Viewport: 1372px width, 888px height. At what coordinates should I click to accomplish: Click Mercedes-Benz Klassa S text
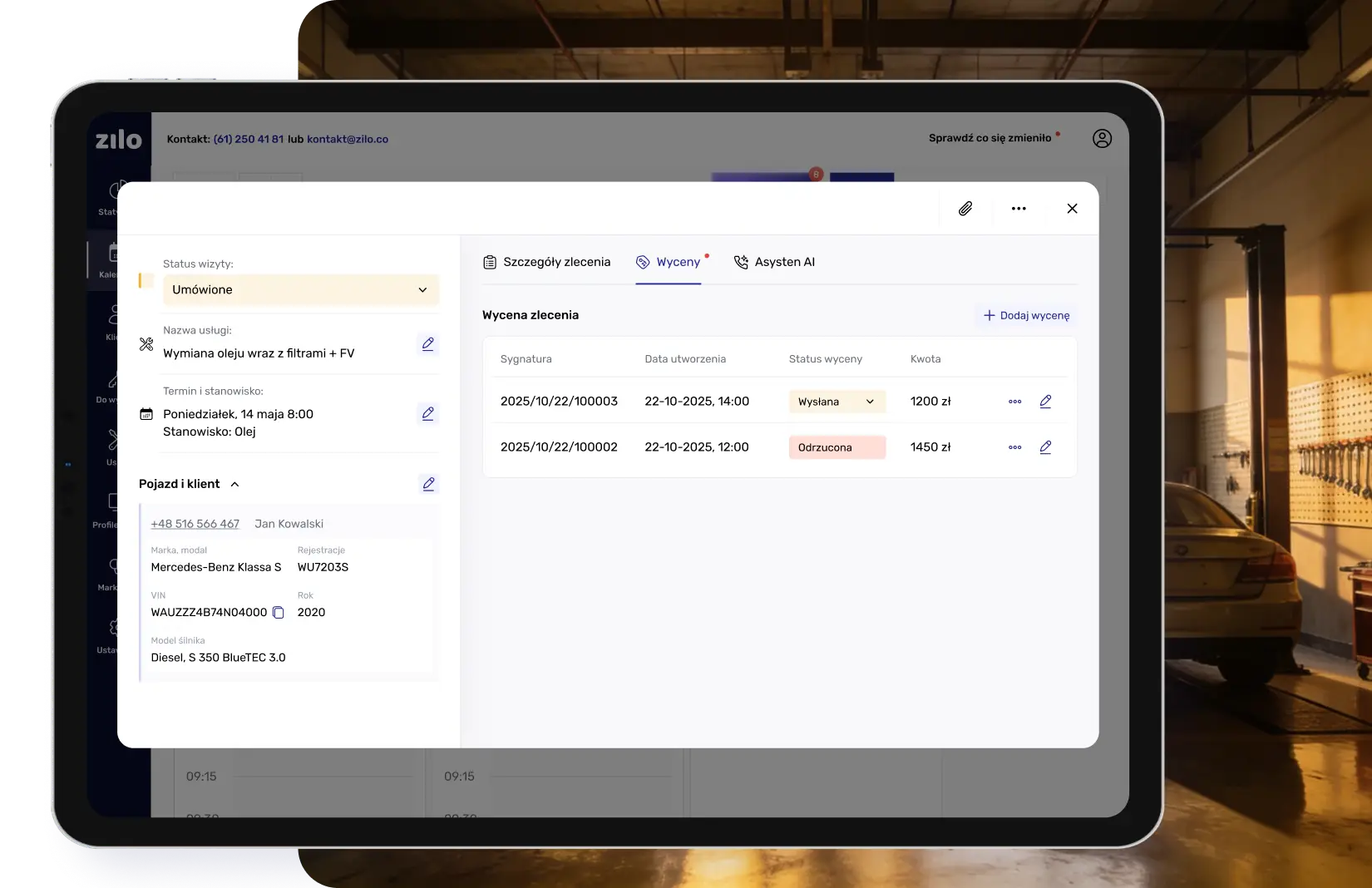tap(216, 567)
